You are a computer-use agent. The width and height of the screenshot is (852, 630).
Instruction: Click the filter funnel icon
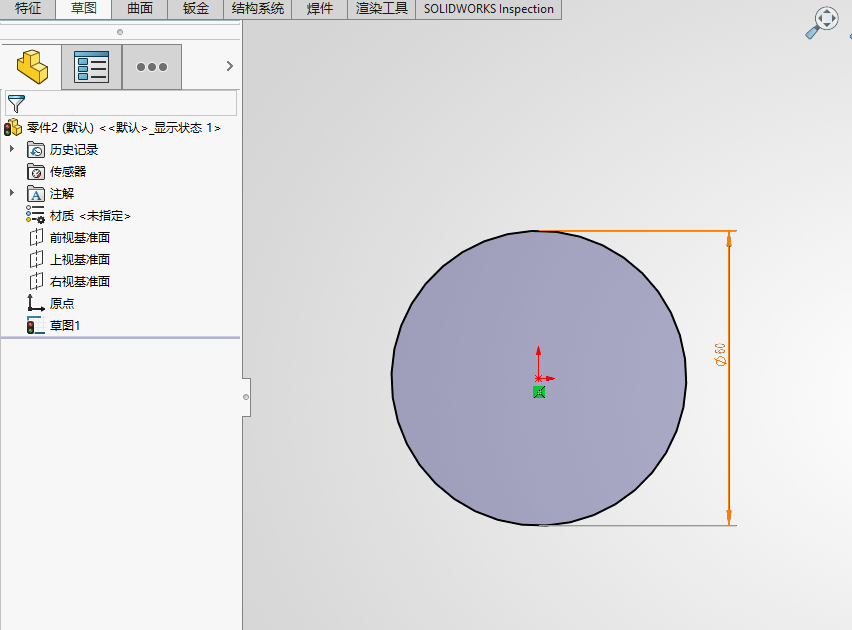pyautogui.click(x=16, y=103)
